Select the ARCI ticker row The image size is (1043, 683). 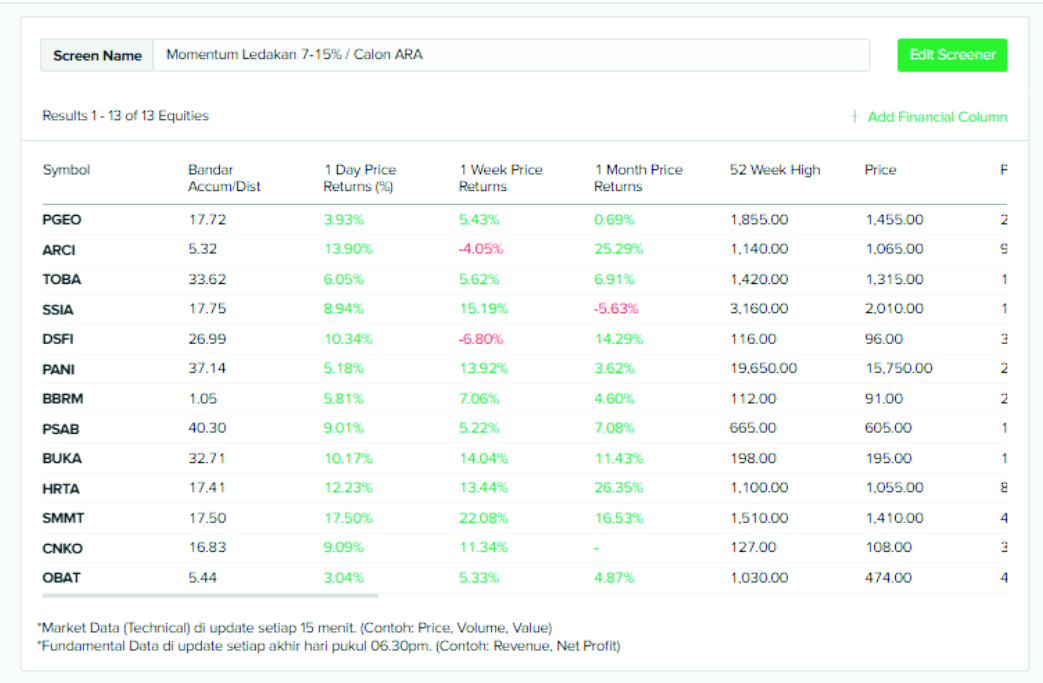(59, 249)
